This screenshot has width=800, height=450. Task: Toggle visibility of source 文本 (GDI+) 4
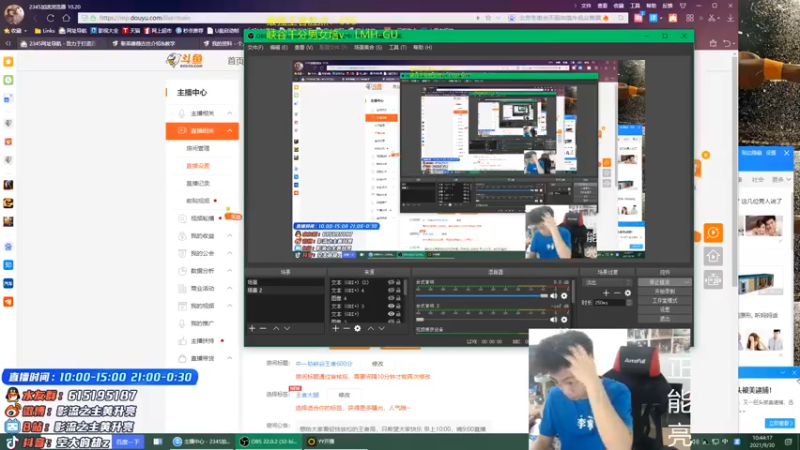tap(391, 290)
